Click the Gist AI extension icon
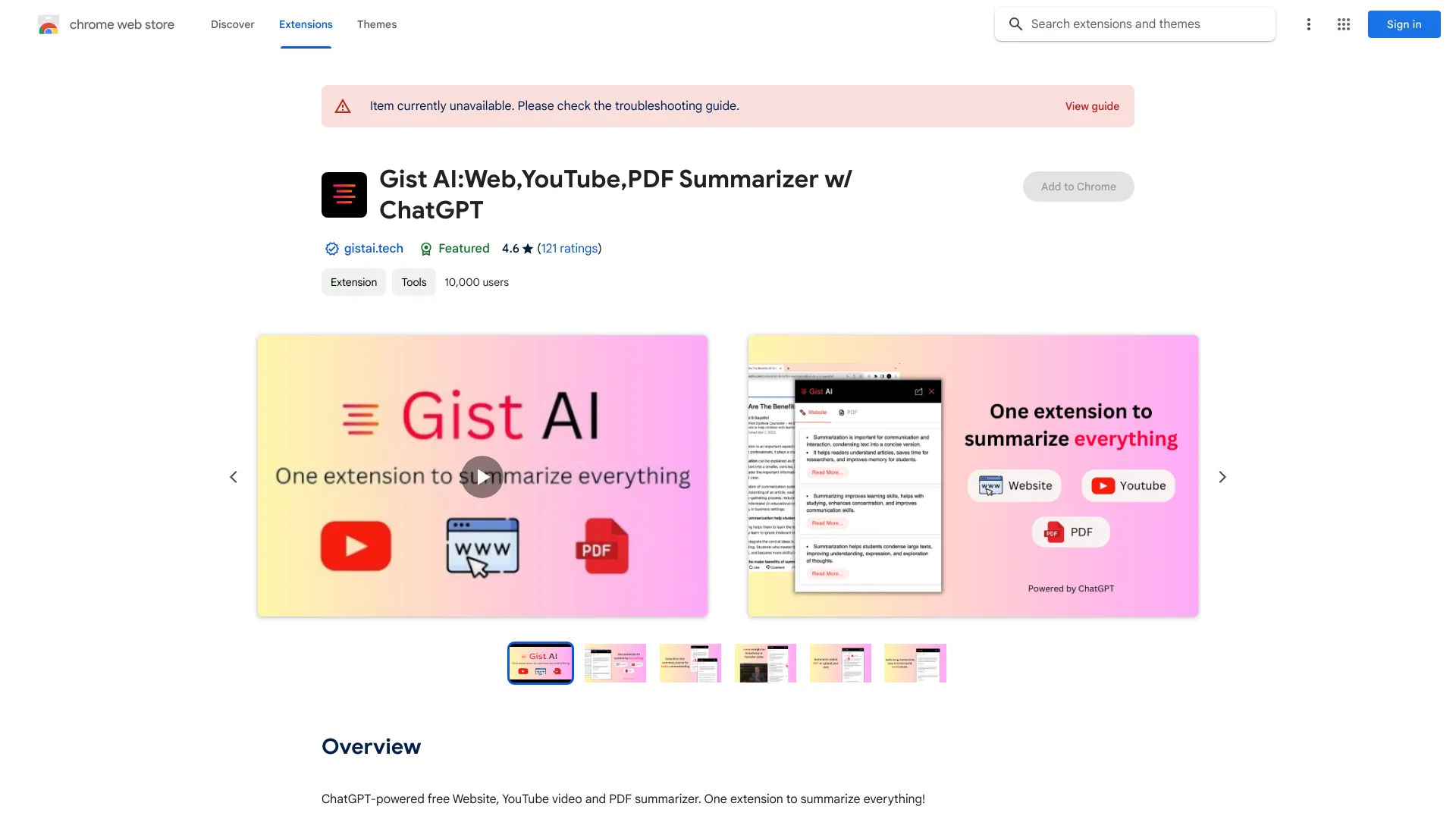Image resolution: width=1456 pixels, height=819 pixels. pos(343,194)
